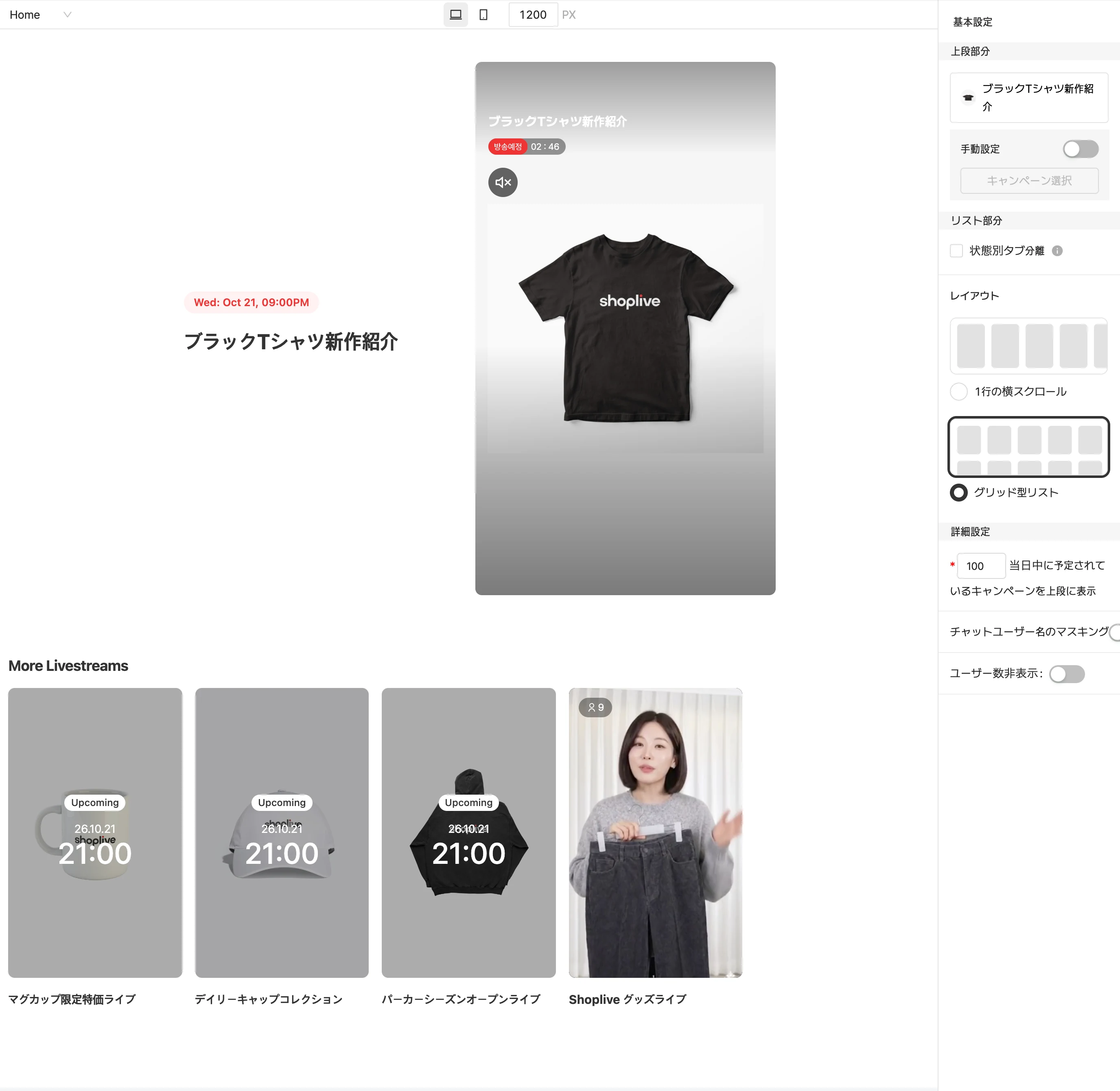Click the キャンペーン選択 button
Viewport: 1120px width, 1091px height.
point(1029,180)
